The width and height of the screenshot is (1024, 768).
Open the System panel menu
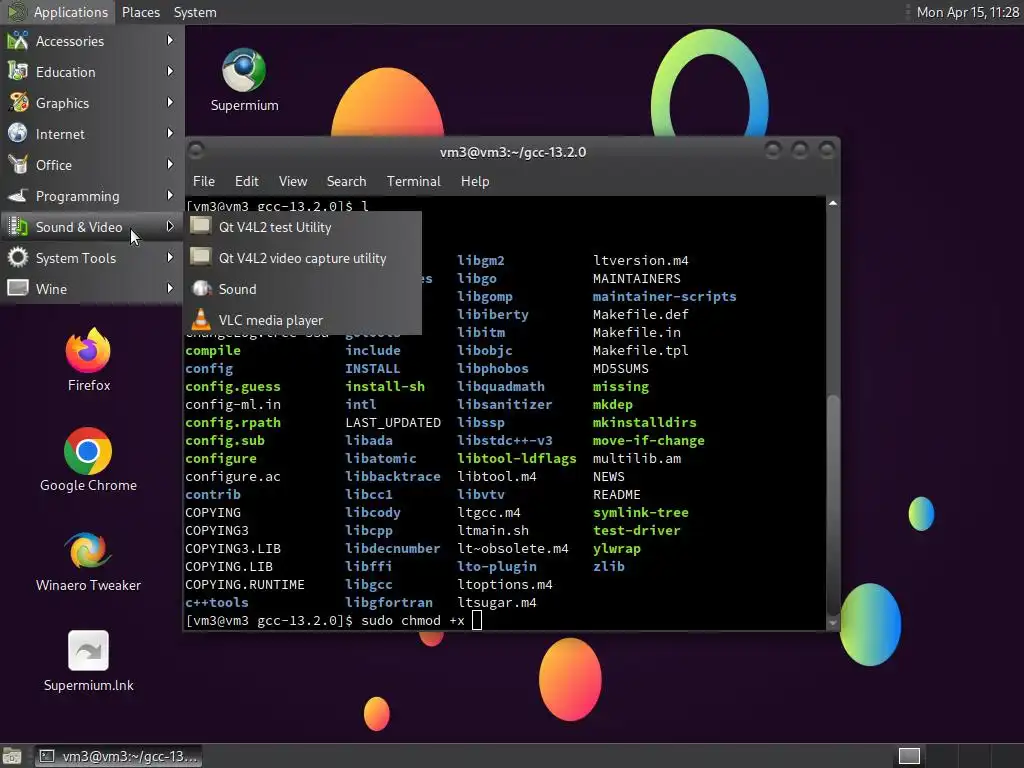point(195,12)
